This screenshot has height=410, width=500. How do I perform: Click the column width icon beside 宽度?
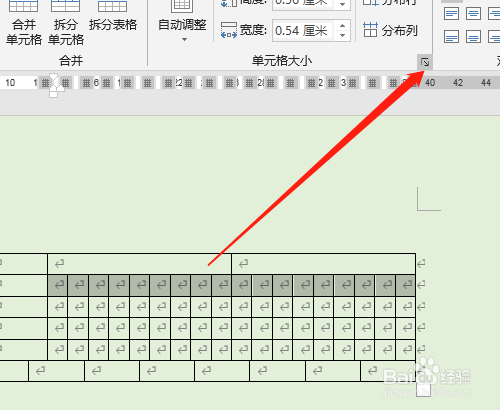tap(229, 30)
